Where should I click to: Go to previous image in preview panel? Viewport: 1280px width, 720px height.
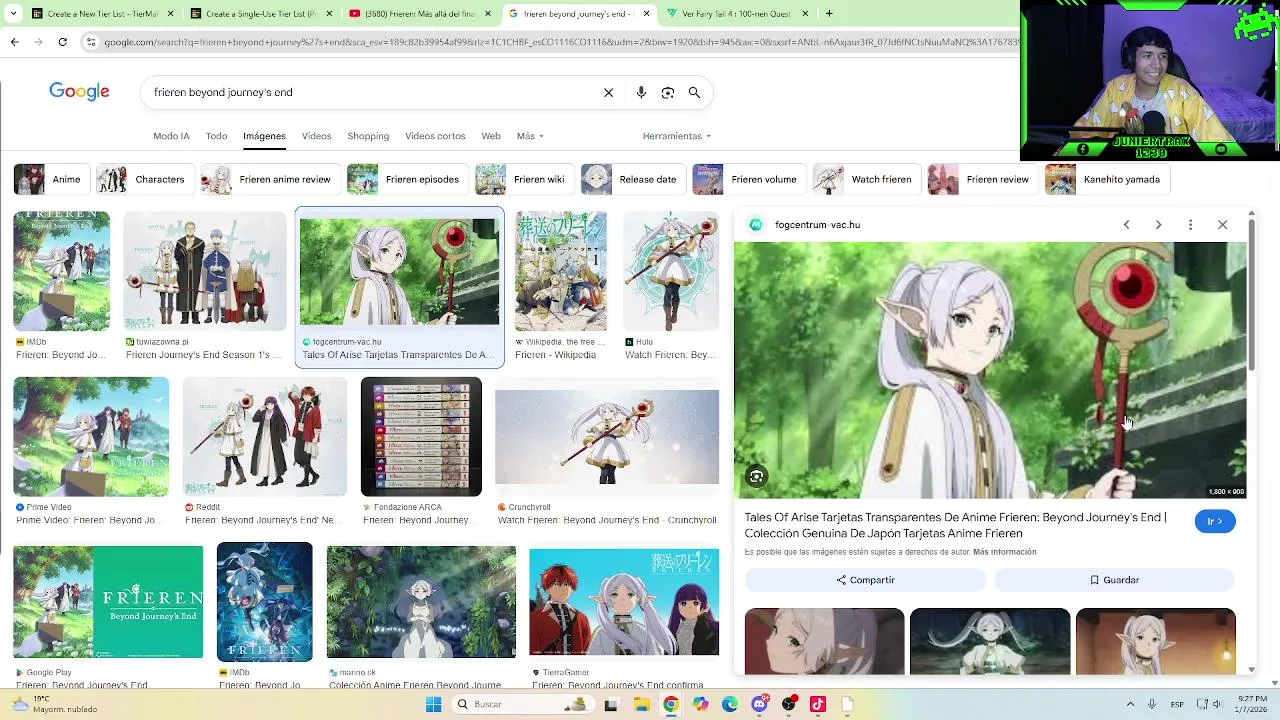(1126, 225)
